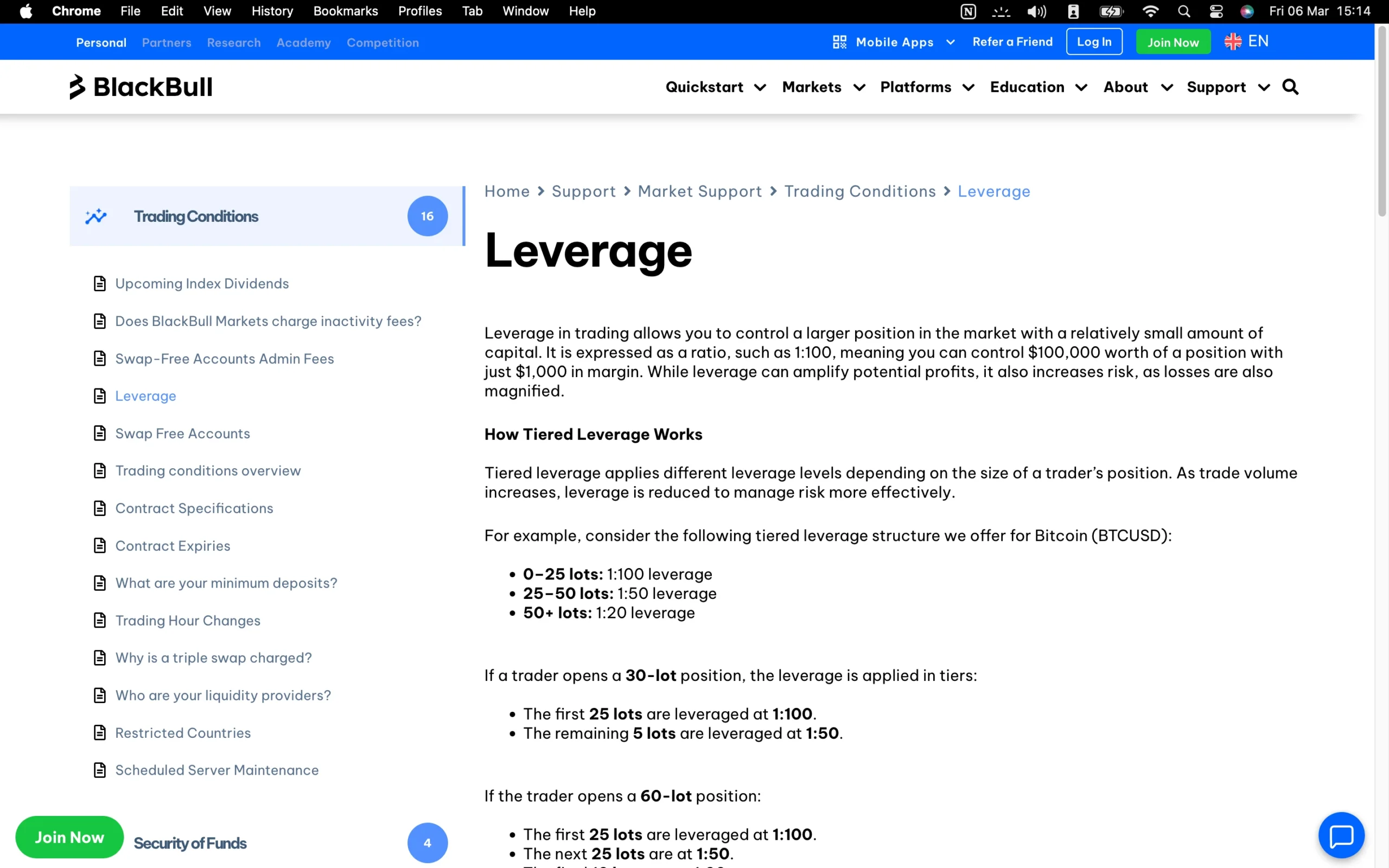Click the UK flag language icon
The height and width of the screenshot is (868, 1389).
tap(1232, 41)
